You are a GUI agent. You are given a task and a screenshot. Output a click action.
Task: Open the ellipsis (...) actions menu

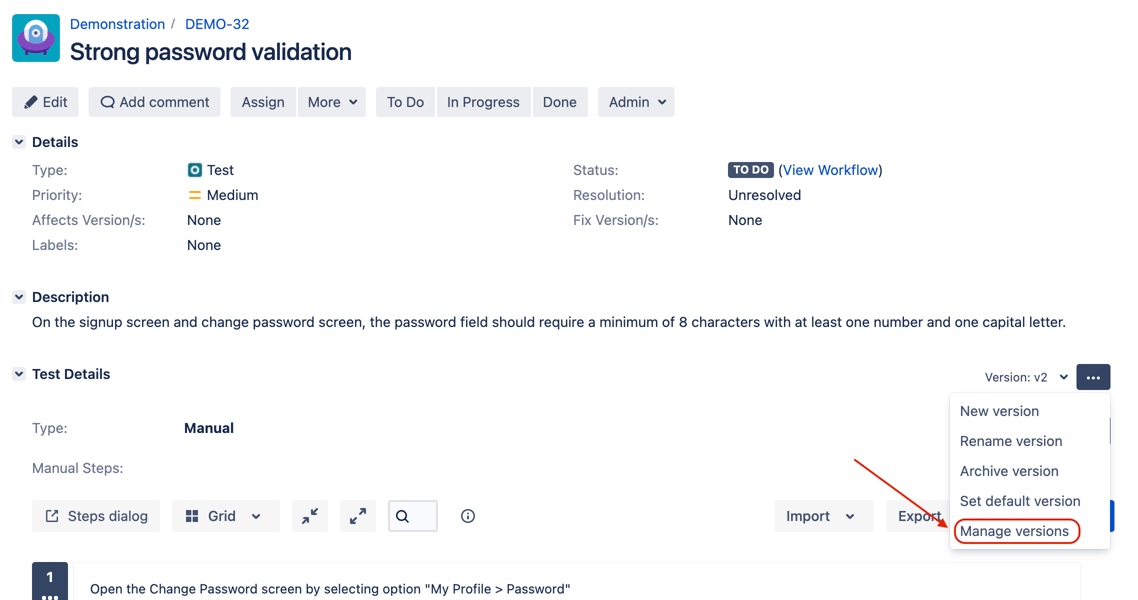(1092, 377)
